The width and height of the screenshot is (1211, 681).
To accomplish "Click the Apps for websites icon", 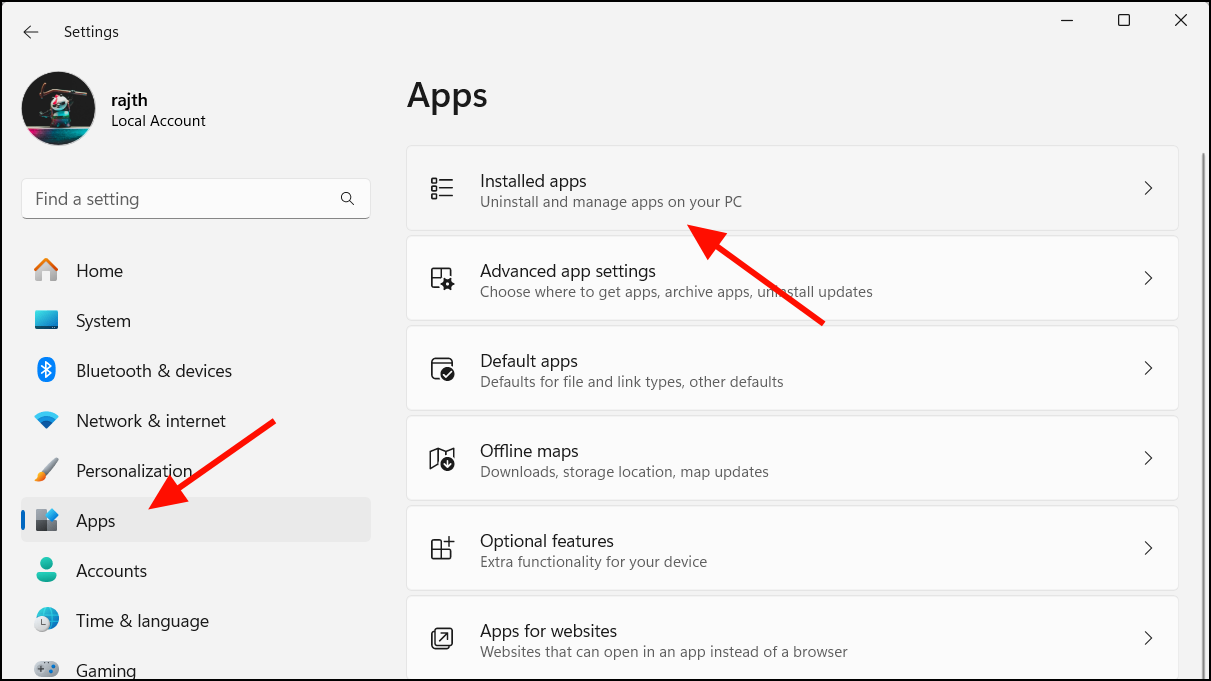I will [x=441, y=637].
